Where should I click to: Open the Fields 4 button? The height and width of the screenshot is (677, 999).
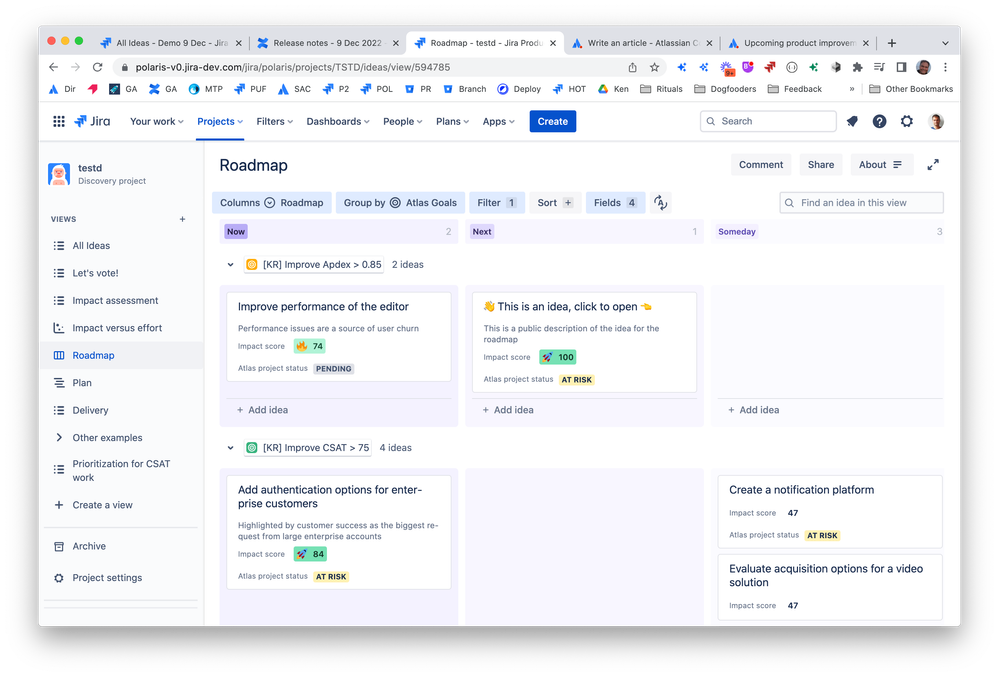pyautogui.click(x=615, y=203)
